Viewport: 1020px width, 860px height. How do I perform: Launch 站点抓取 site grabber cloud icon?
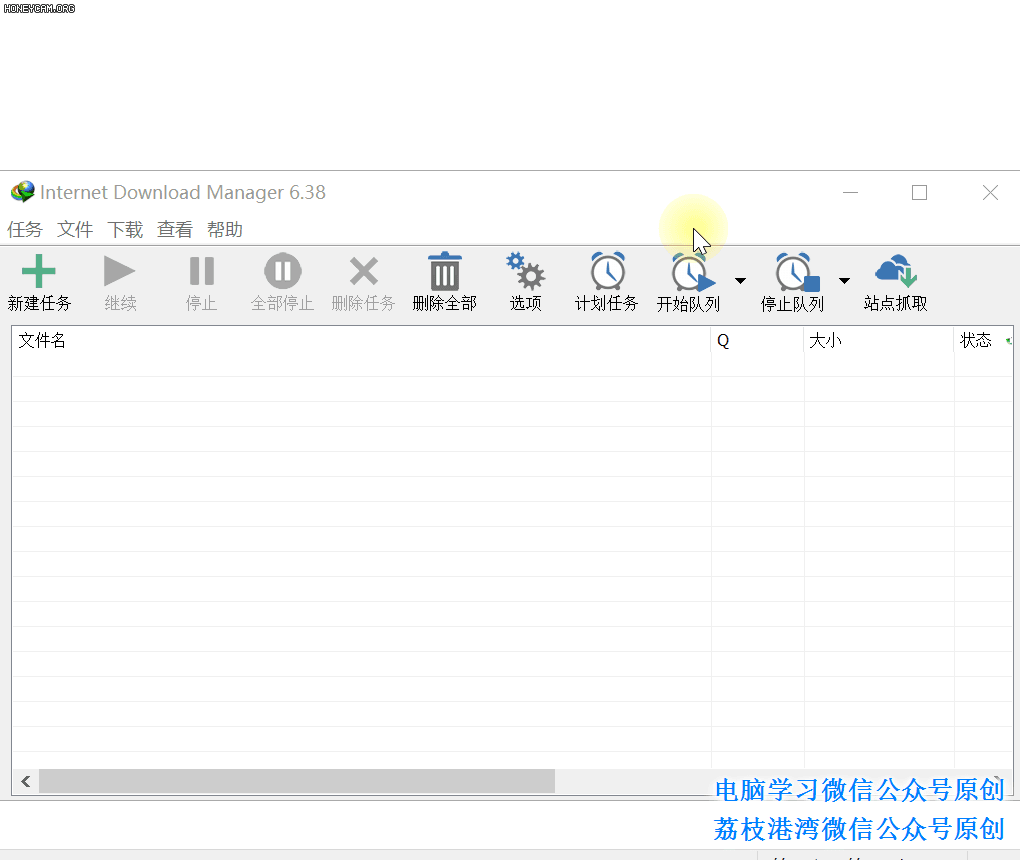tap(895, 272)
